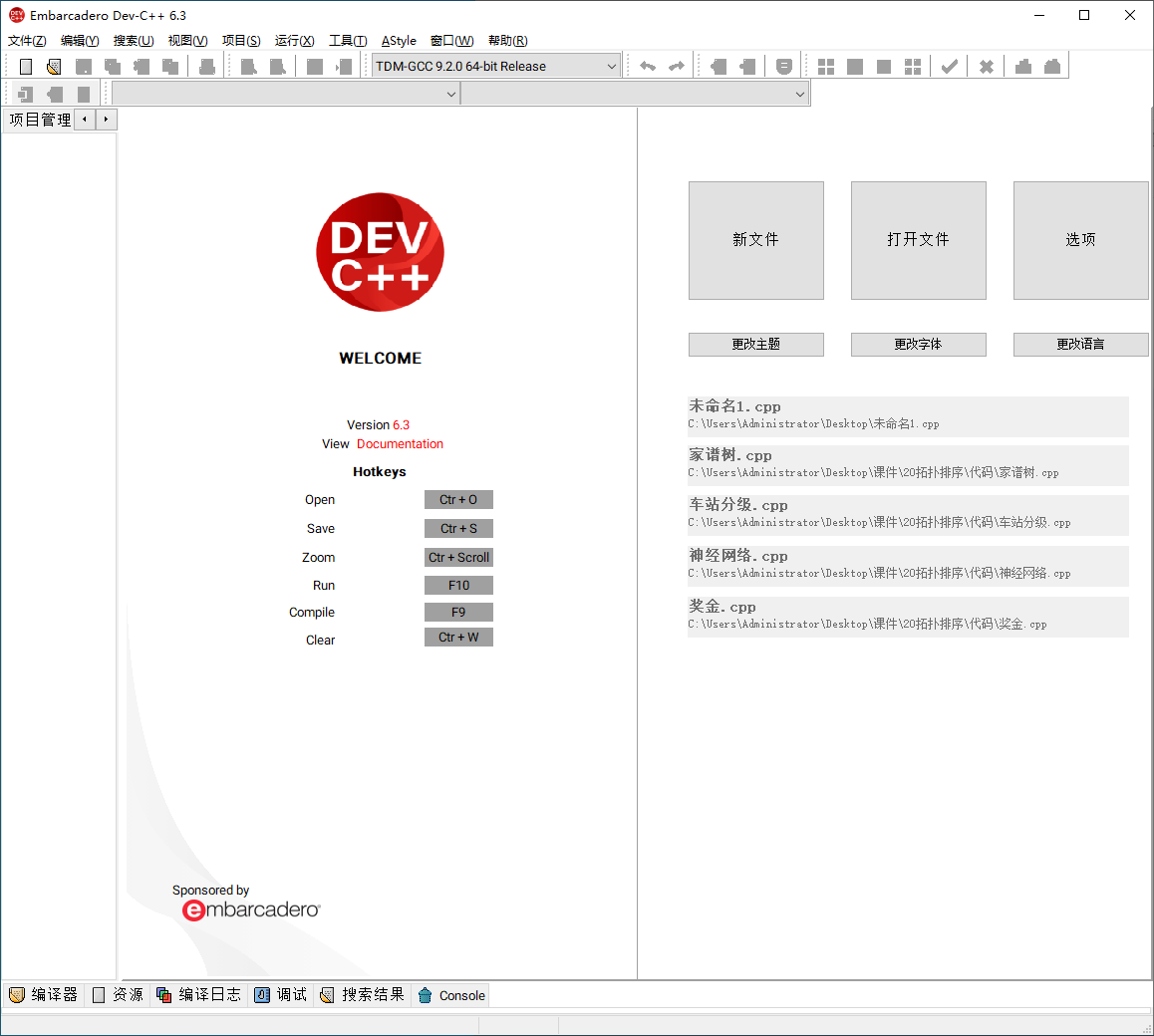Switch to the 编译器 bottom tab
Viewport: 1154px width, 1036px height.
pos(44,995)
